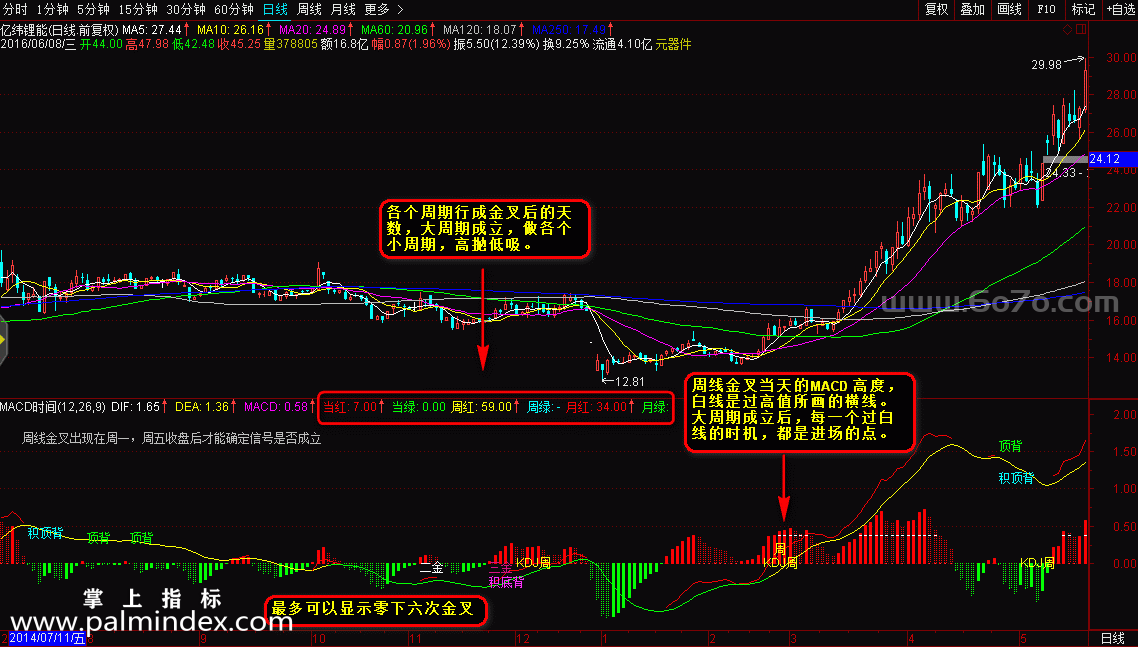
Task: Click the month 3 marker on the time axis
Action: (x=793, y=639)
